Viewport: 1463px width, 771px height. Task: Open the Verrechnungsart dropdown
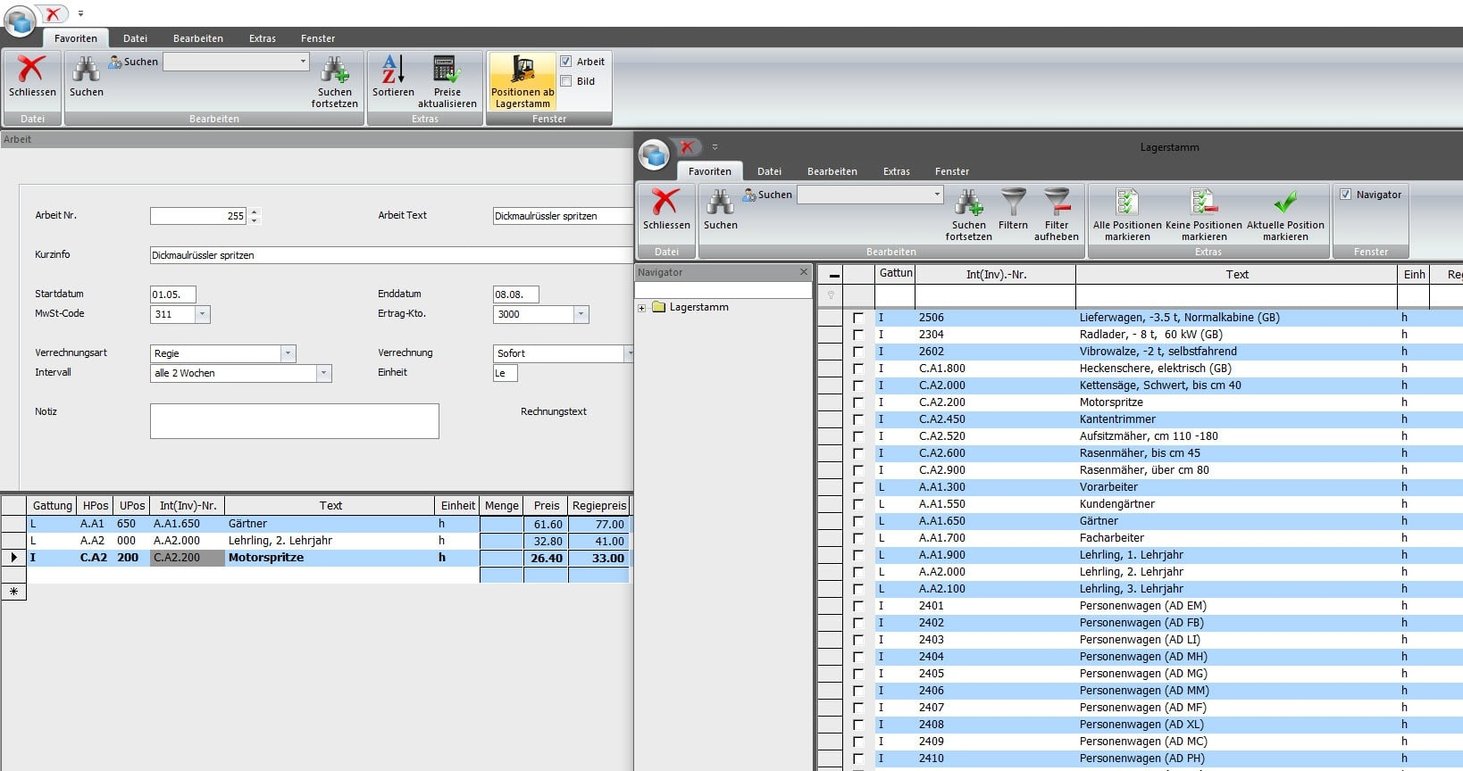click(x=288, y=354)
